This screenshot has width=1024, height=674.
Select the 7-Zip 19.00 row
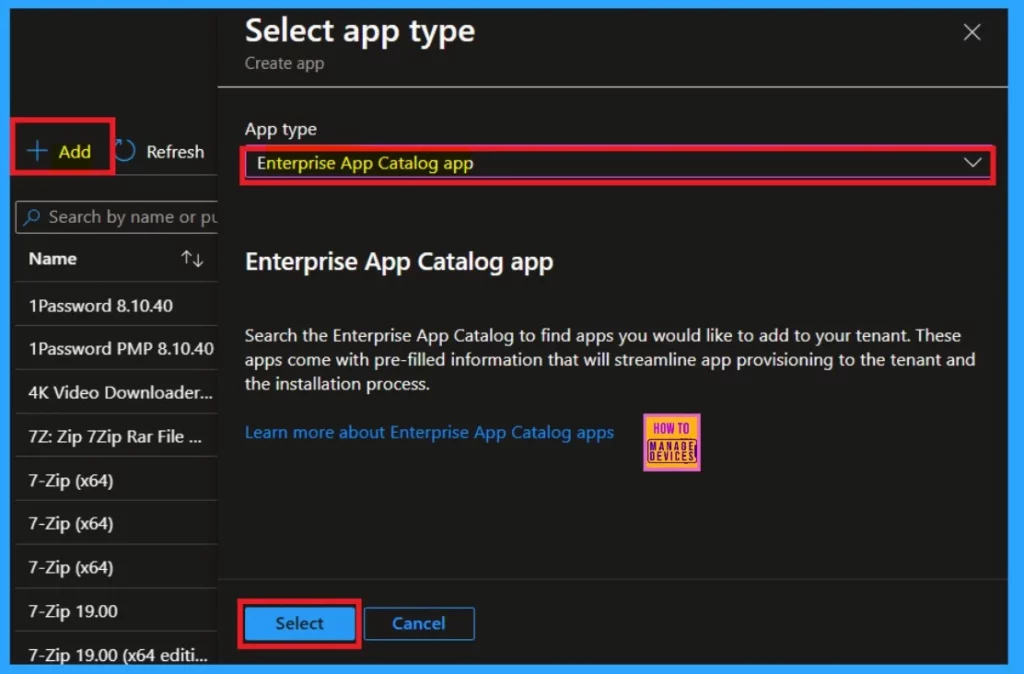tap(116, 611)
